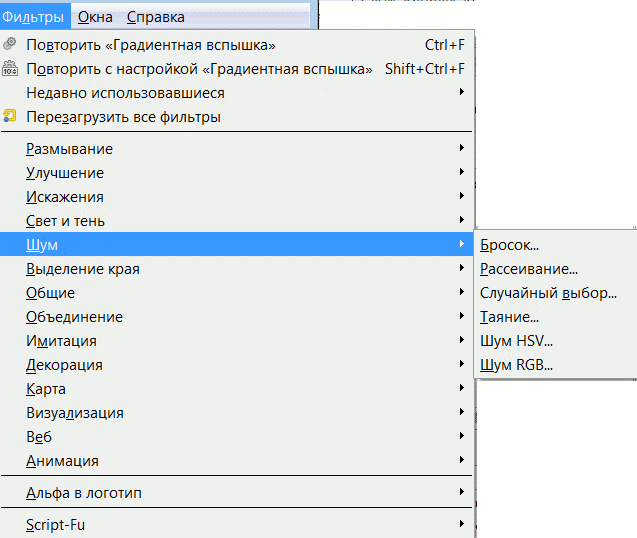Expand the «Размывание» submenu
Image resolution: width=637 pixels, height=538 pixels.
(70, 149)
